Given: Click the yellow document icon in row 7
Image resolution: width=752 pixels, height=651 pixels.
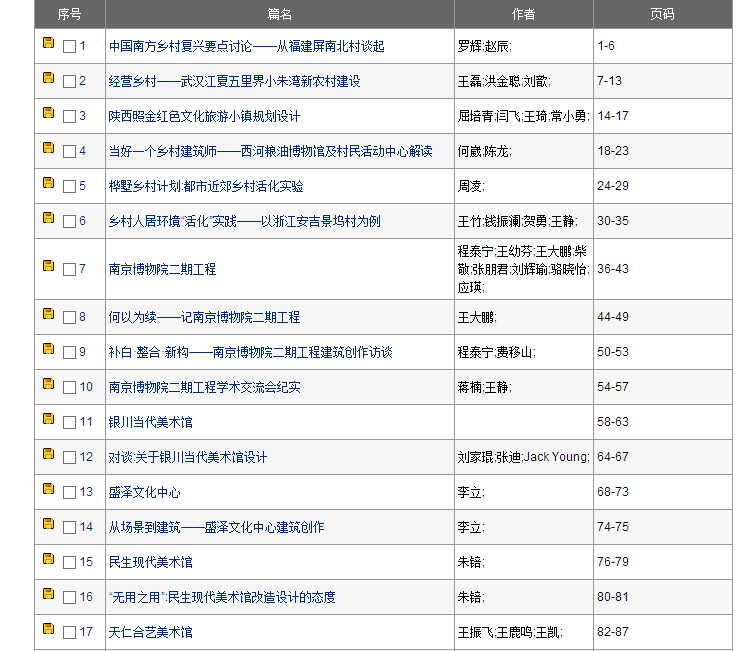Looking at the screenshot, I should [x=48, y=266].
